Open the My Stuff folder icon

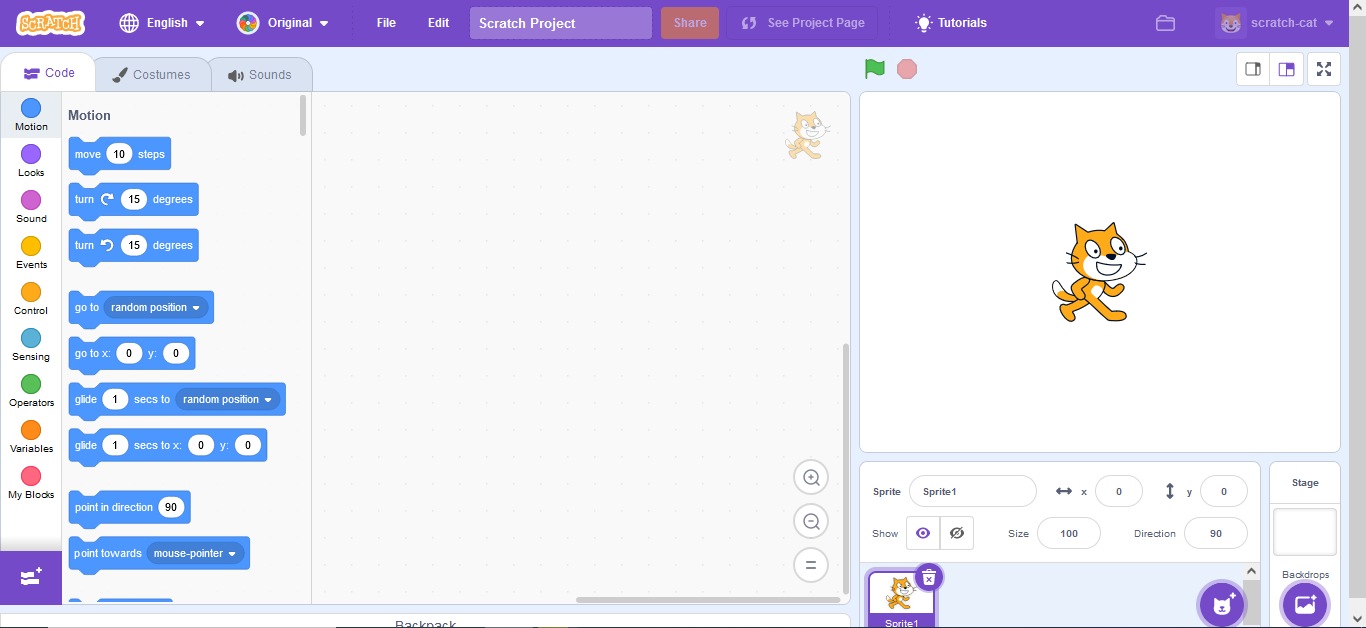1165,23
